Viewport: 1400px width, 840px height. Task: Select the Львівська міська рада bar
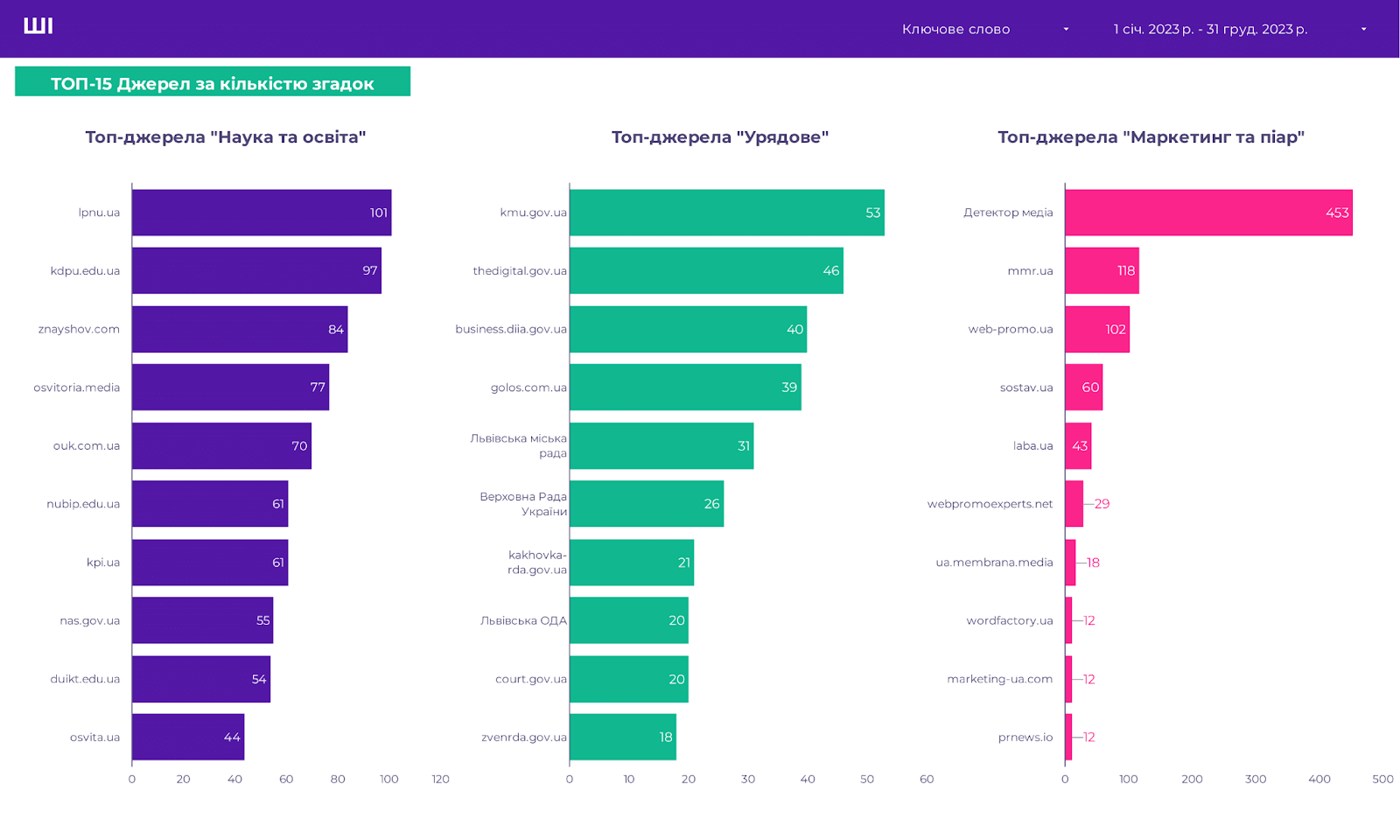[661, 445]
